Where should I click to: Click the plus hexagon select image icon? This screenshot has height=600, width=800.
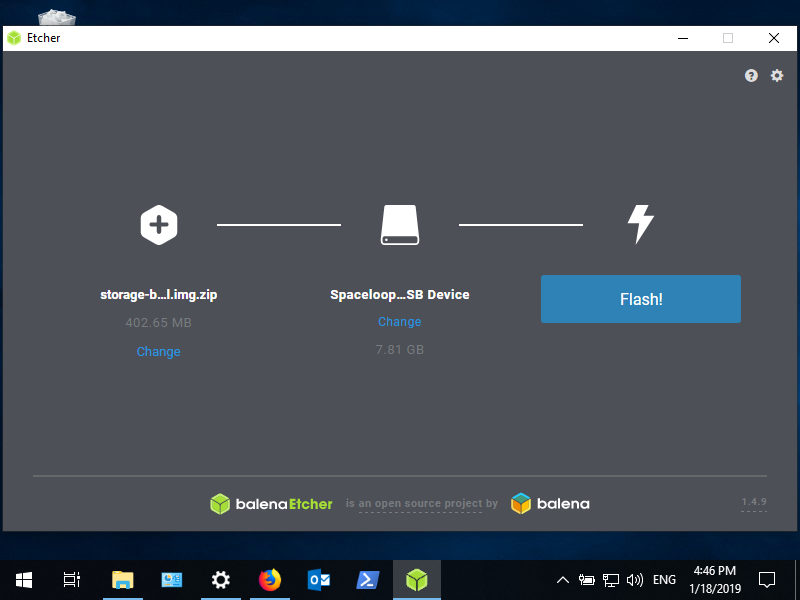[x=158, y=225]
